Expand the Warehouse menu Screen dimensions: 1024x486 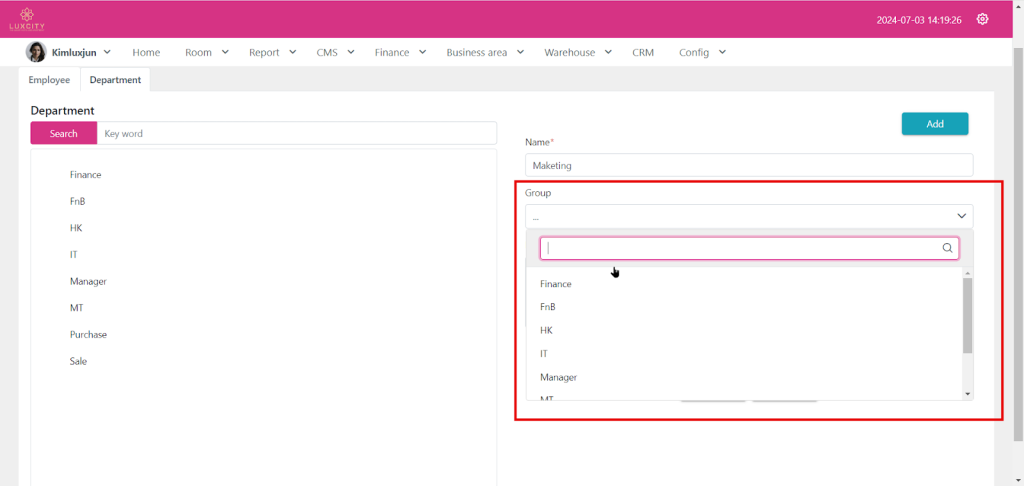point(577,52)
